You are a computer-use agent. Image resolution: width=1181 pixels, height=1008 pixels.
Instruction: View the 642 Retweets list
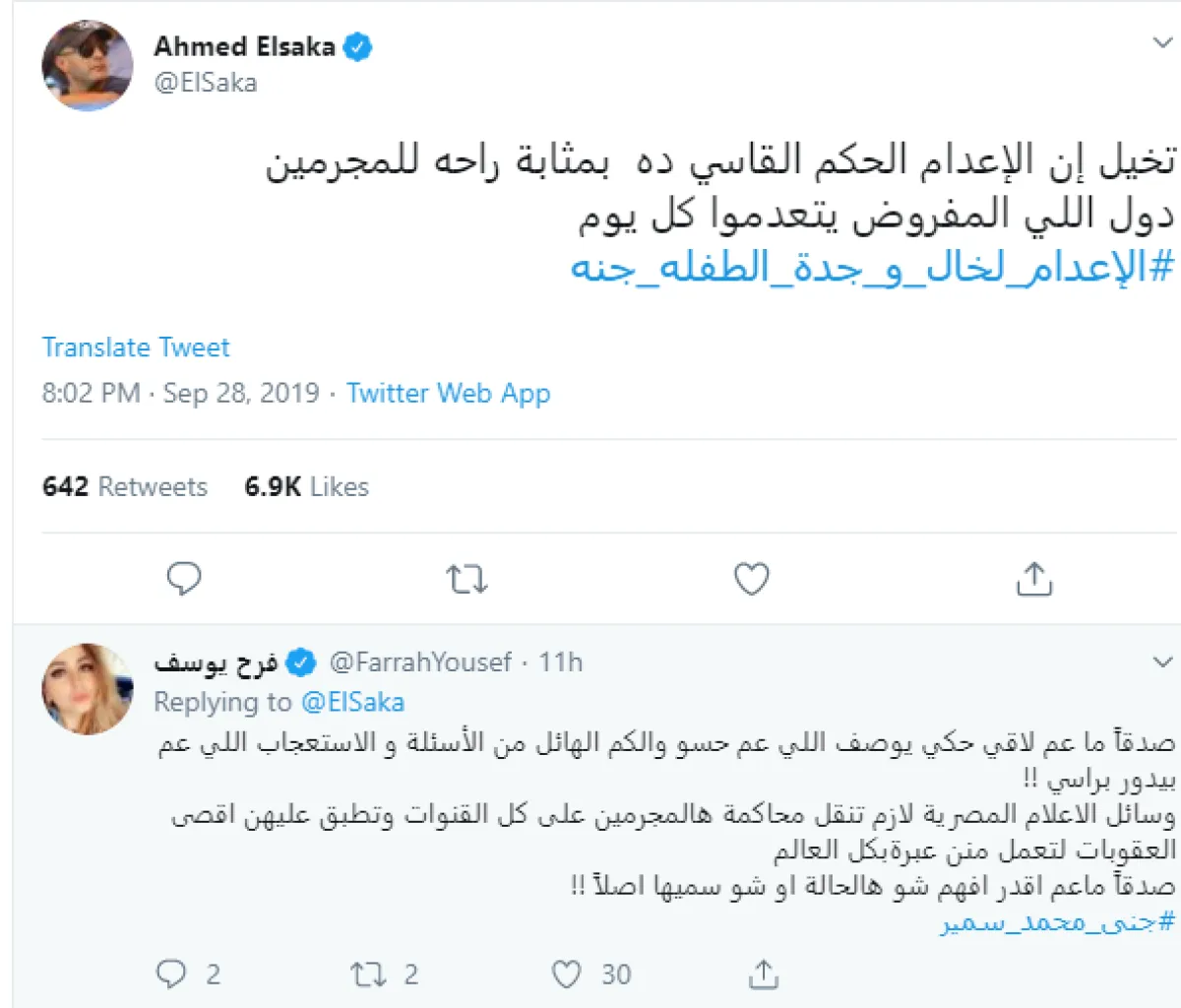click(x=125, y=486)
